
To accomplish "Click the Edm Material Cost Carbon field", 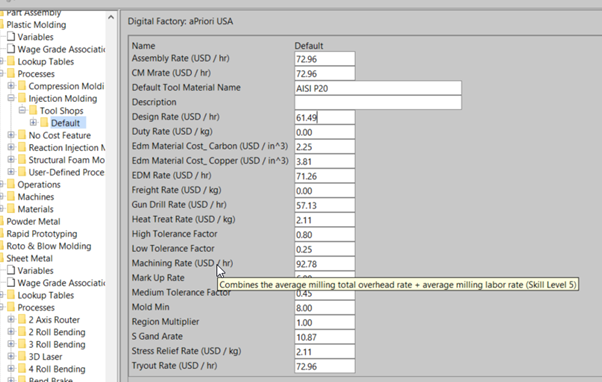I will (325, 146).
